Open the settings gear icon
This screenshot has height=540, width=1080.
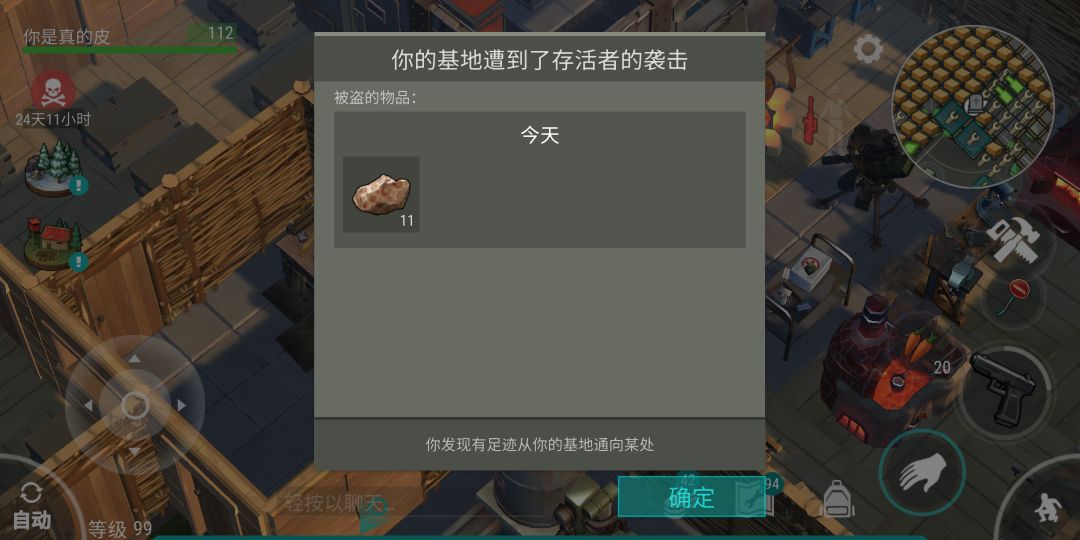(867, 49)
